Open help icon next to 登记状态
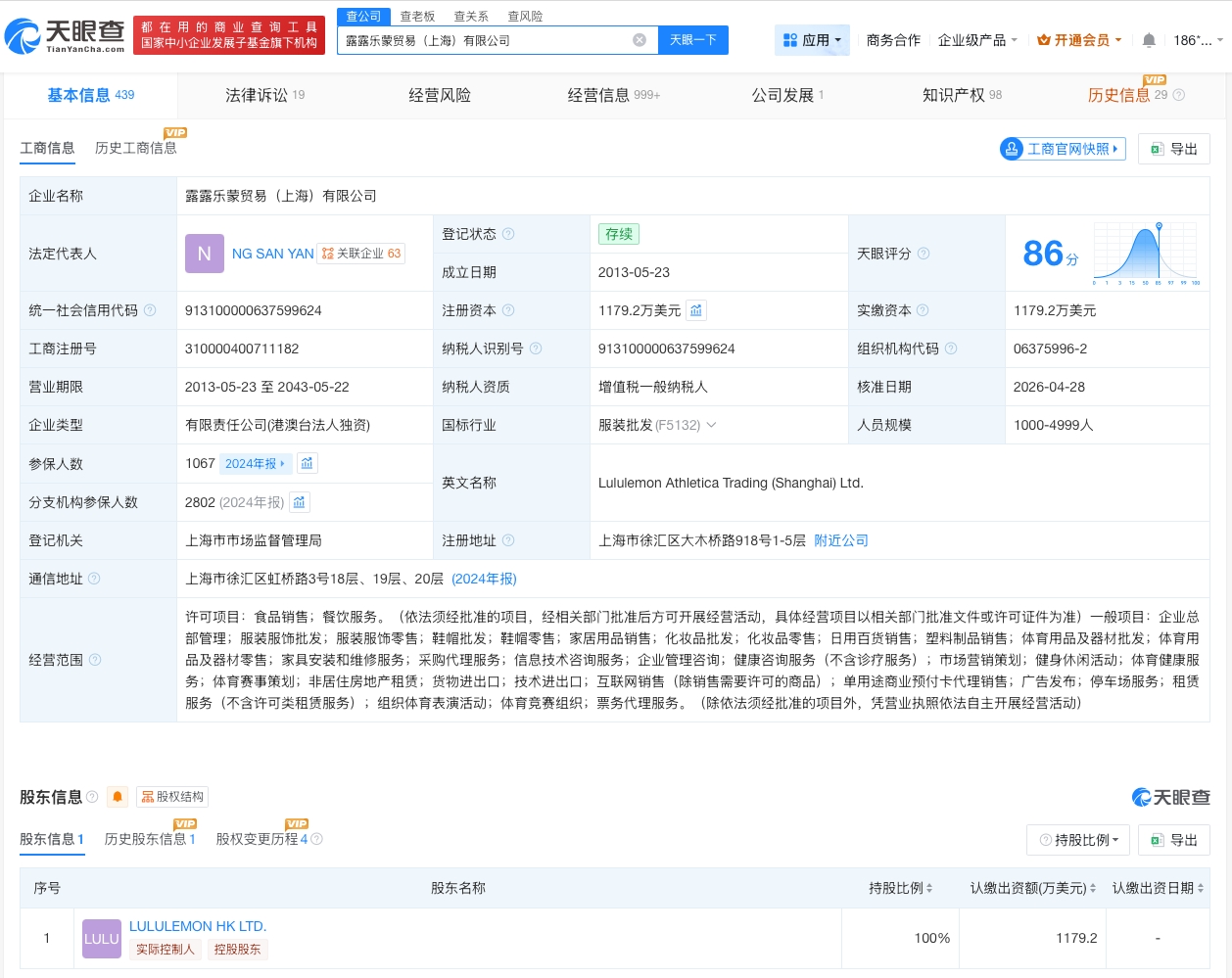 coord(508,234)
